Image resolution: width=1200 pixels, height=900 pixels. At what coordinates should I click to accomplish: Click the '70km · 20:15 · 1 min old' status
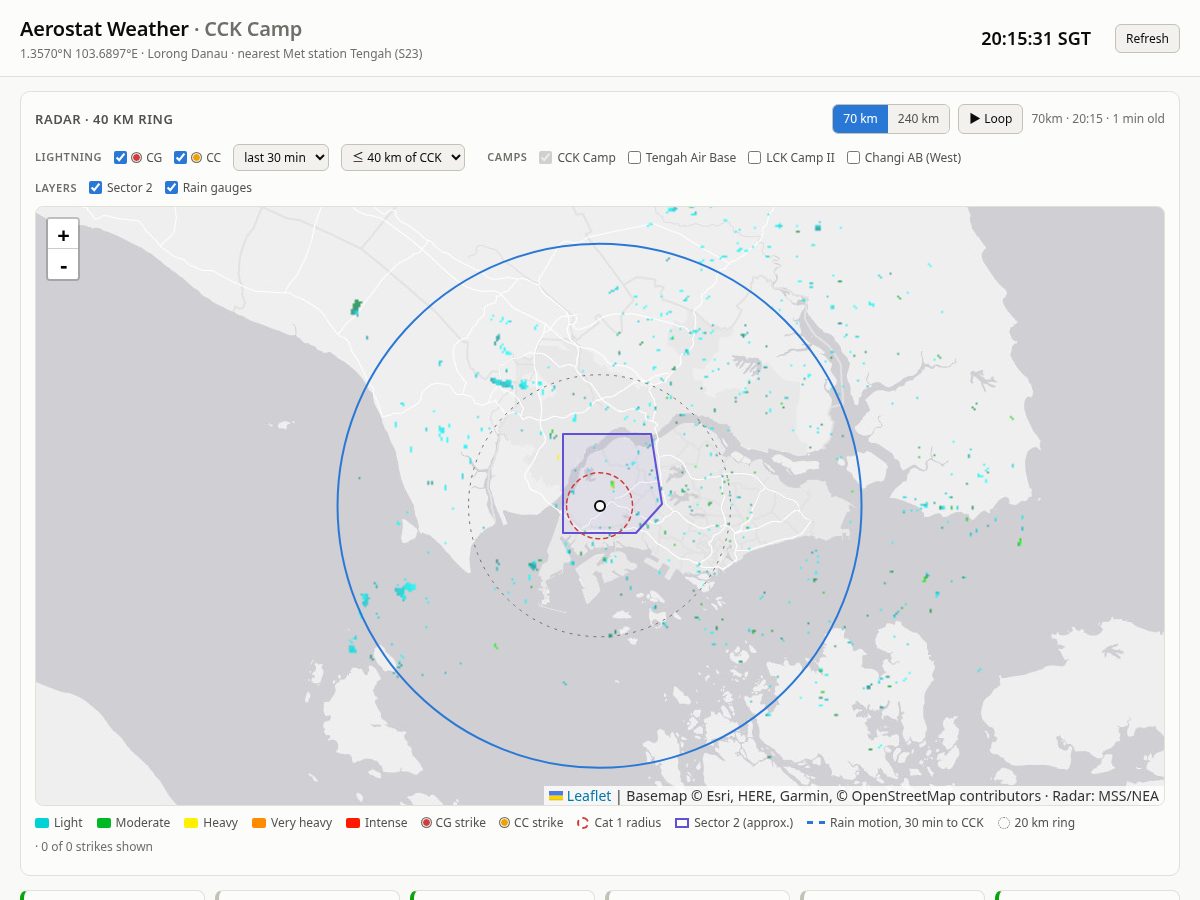(x=1098, y=119)
